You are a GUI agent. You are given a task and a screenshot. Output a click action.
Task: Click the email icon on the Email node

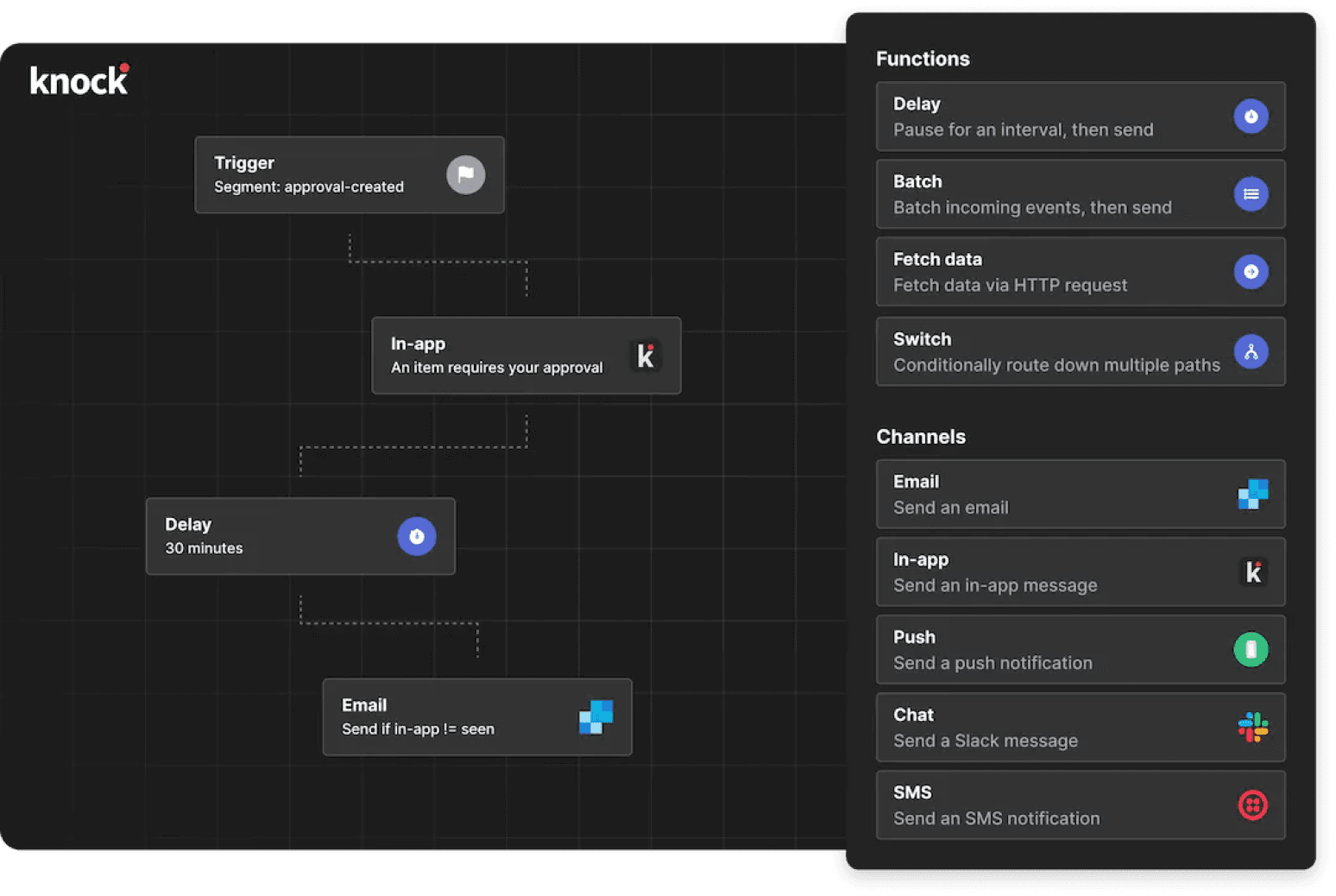pos(596,716)
